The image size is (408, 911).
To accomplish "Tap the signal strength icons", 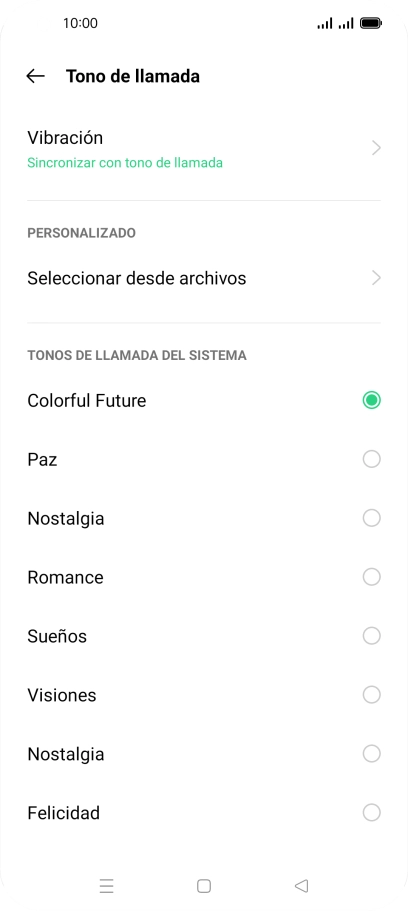I will (335, 23).
